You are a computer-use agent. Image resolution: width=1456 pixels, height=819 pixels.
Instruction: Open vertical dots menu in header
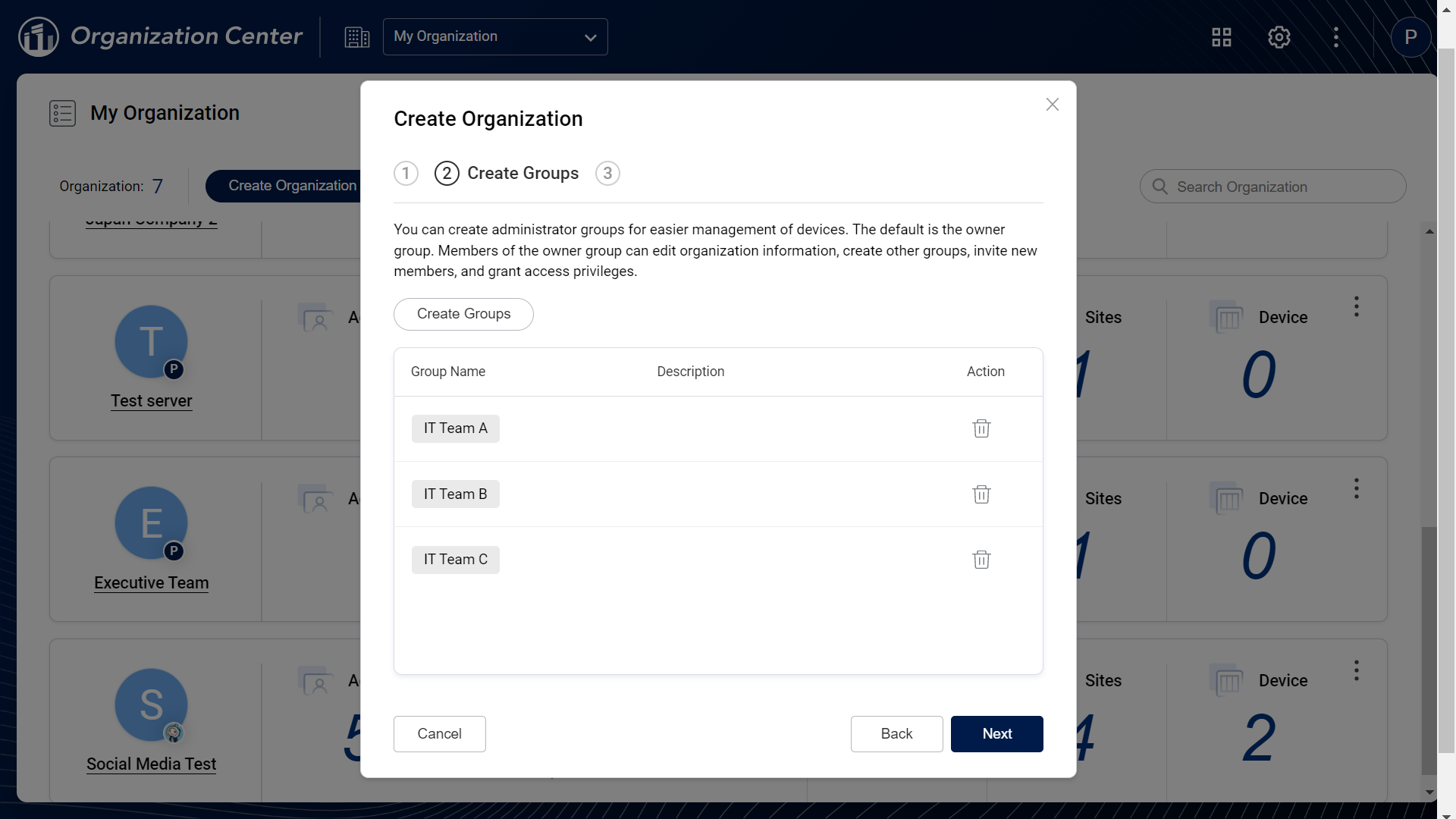[x=1335, y=37]
